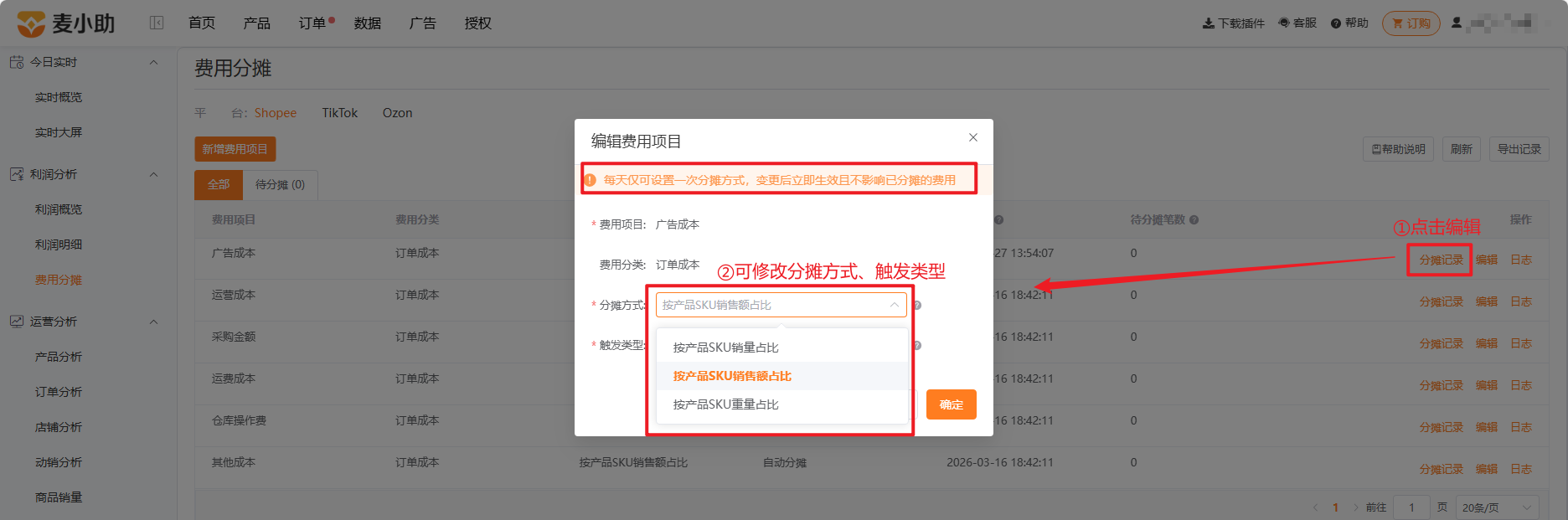Screen dimensions: 1568x520
Task: Go to 实时概览 in sidebar
Action: pos(59,98)
